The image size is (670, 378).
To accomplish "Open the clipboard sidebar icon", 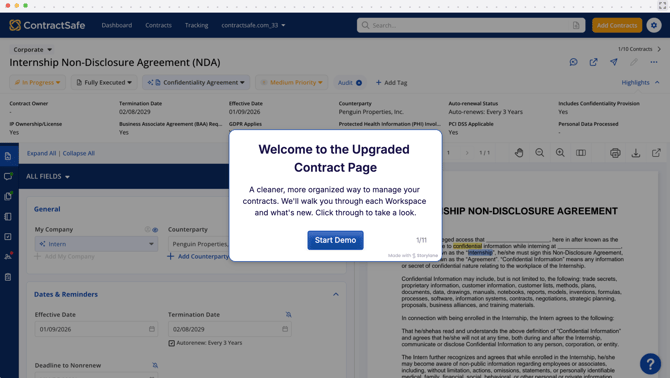I will (8, 277).
